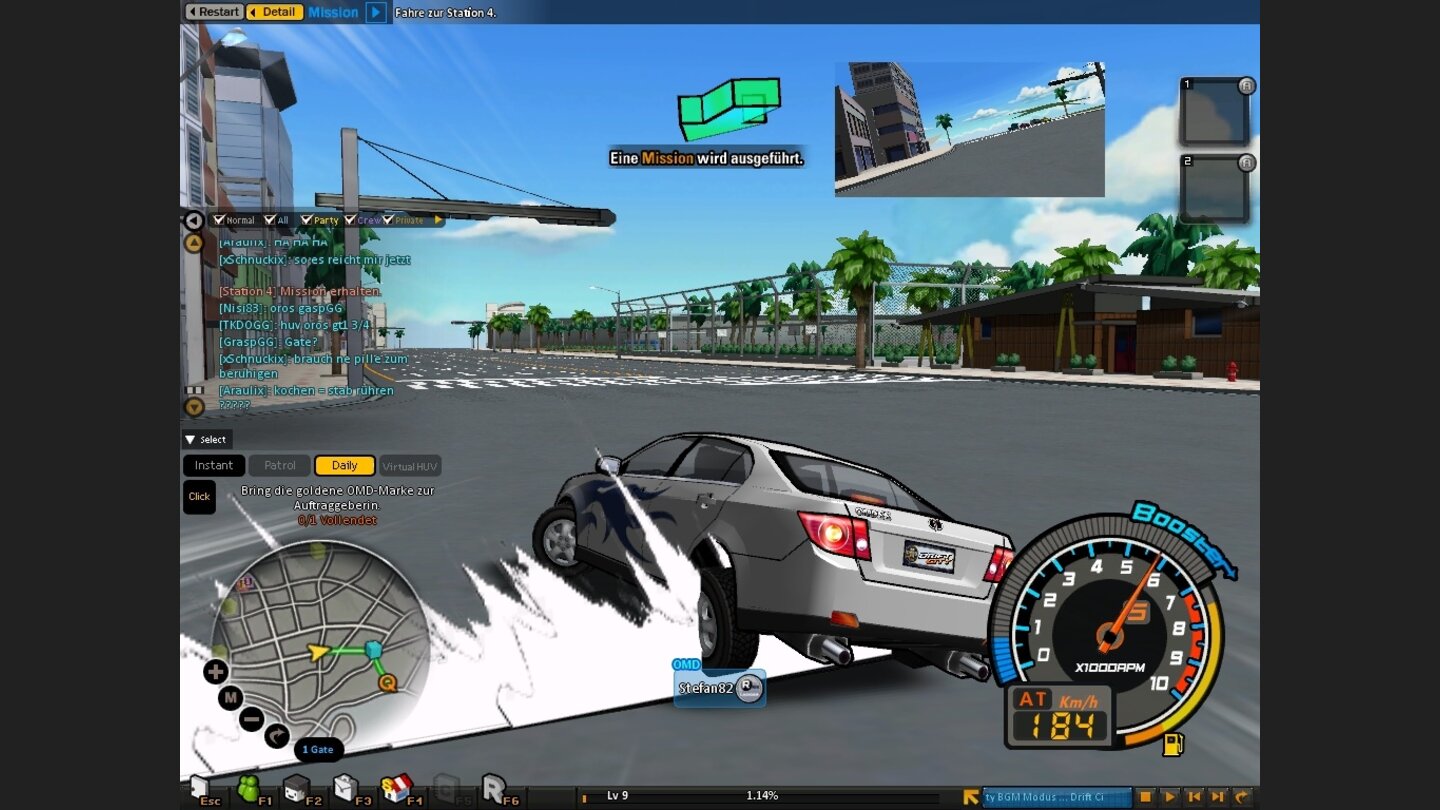Toggle the Crew chat filter checkbox
Image resolution: width=1440 pixels, height=810 pixels.
350,220
